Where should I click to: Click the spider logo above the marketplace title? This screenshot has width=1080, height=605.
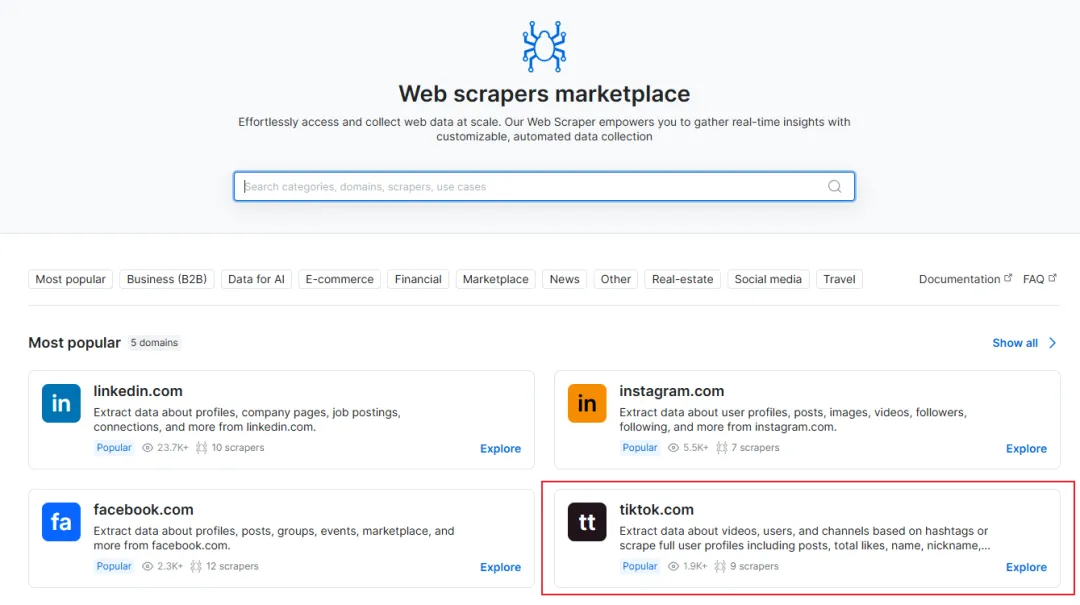pyautogui.click(x=544, y=46)
